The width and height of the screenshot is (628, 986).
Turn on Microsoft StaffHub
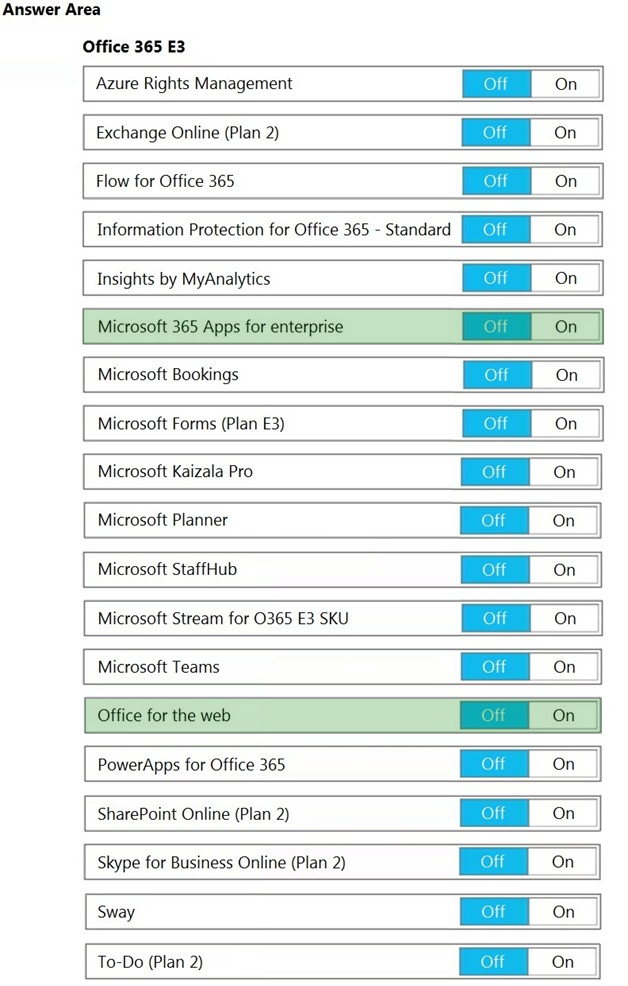[564, 569]
